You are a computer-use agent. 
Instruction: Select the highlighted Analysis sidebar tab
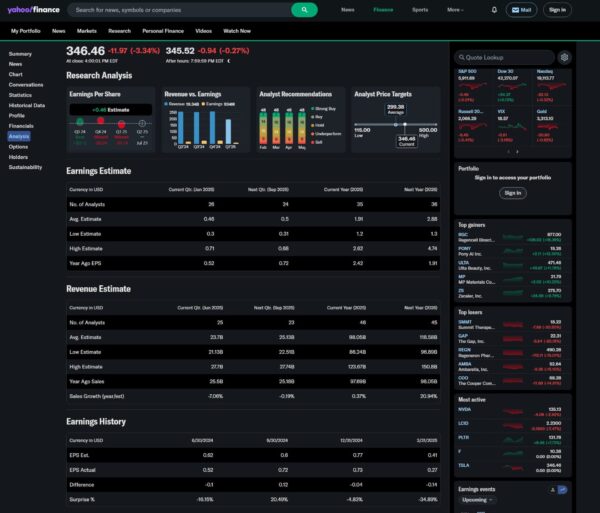point(19,136)
